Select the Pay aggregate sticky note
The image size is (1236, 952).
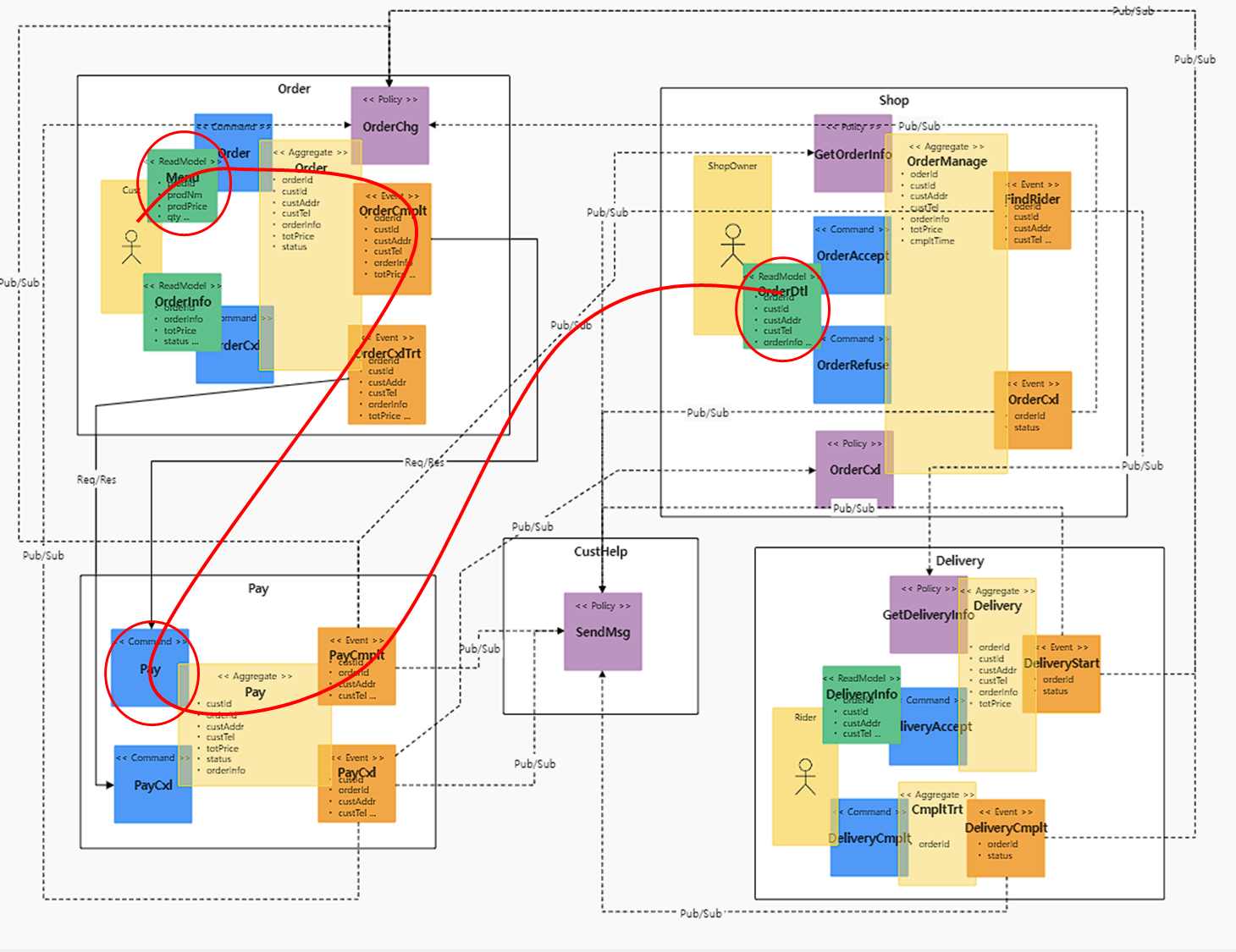pyautogui.click(x=255, y=724)
